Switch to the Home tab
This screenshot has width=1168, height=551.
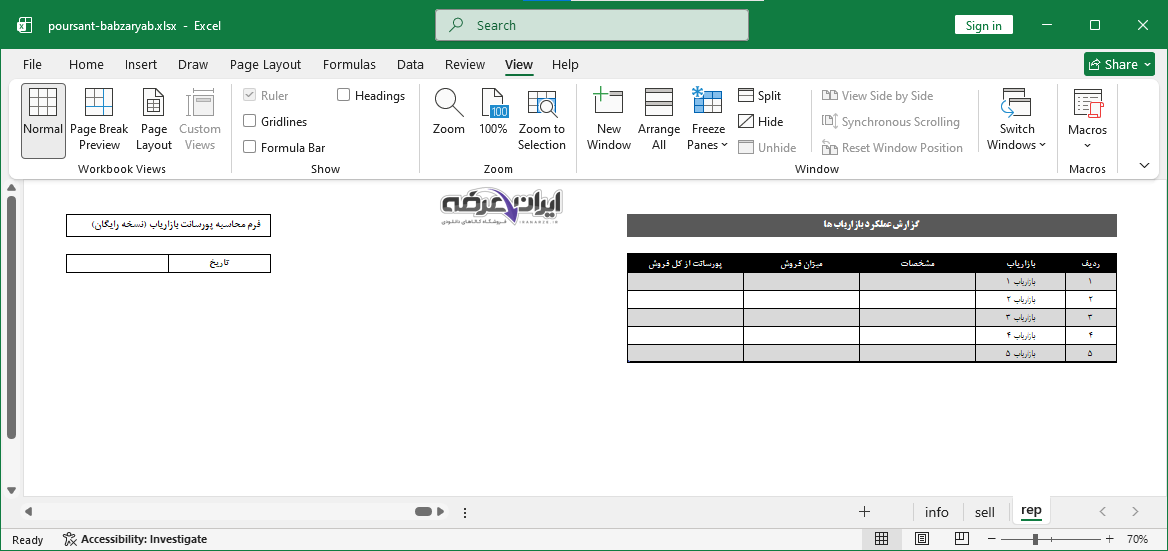click(86, 65)
